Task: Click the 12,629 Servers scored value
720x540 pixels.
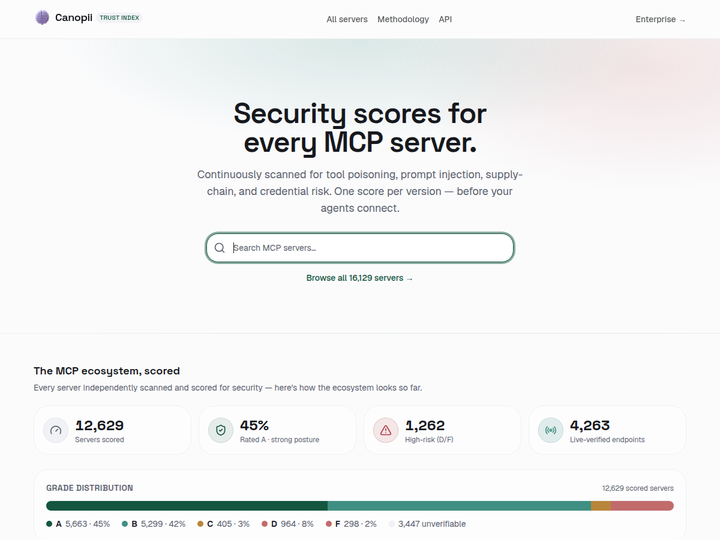Action: pos(100,426)
